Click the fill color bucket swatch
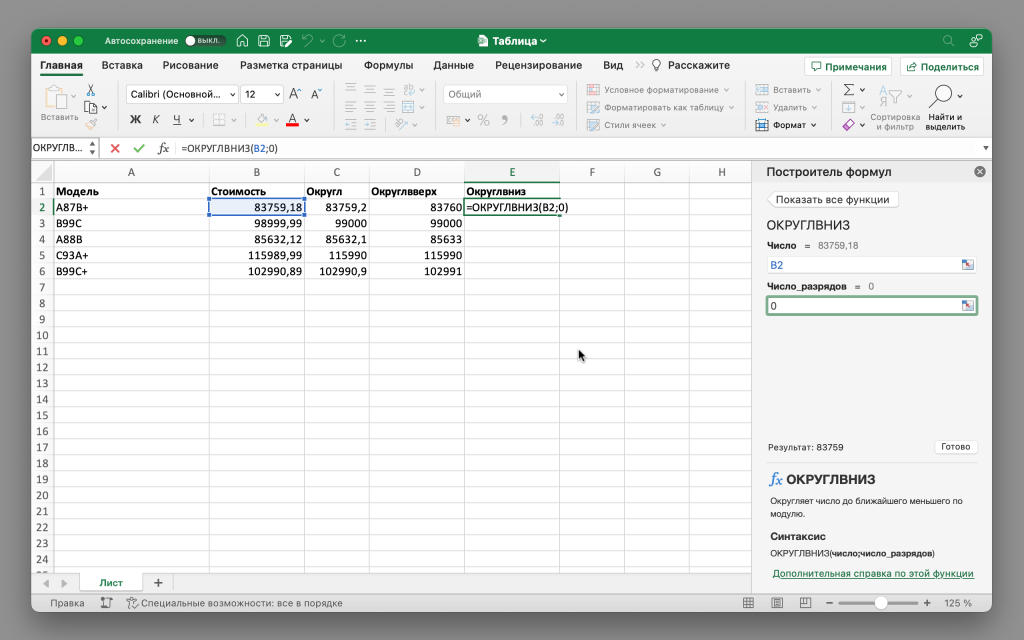Screen dimensions: 1024x640 click(262, 120)
